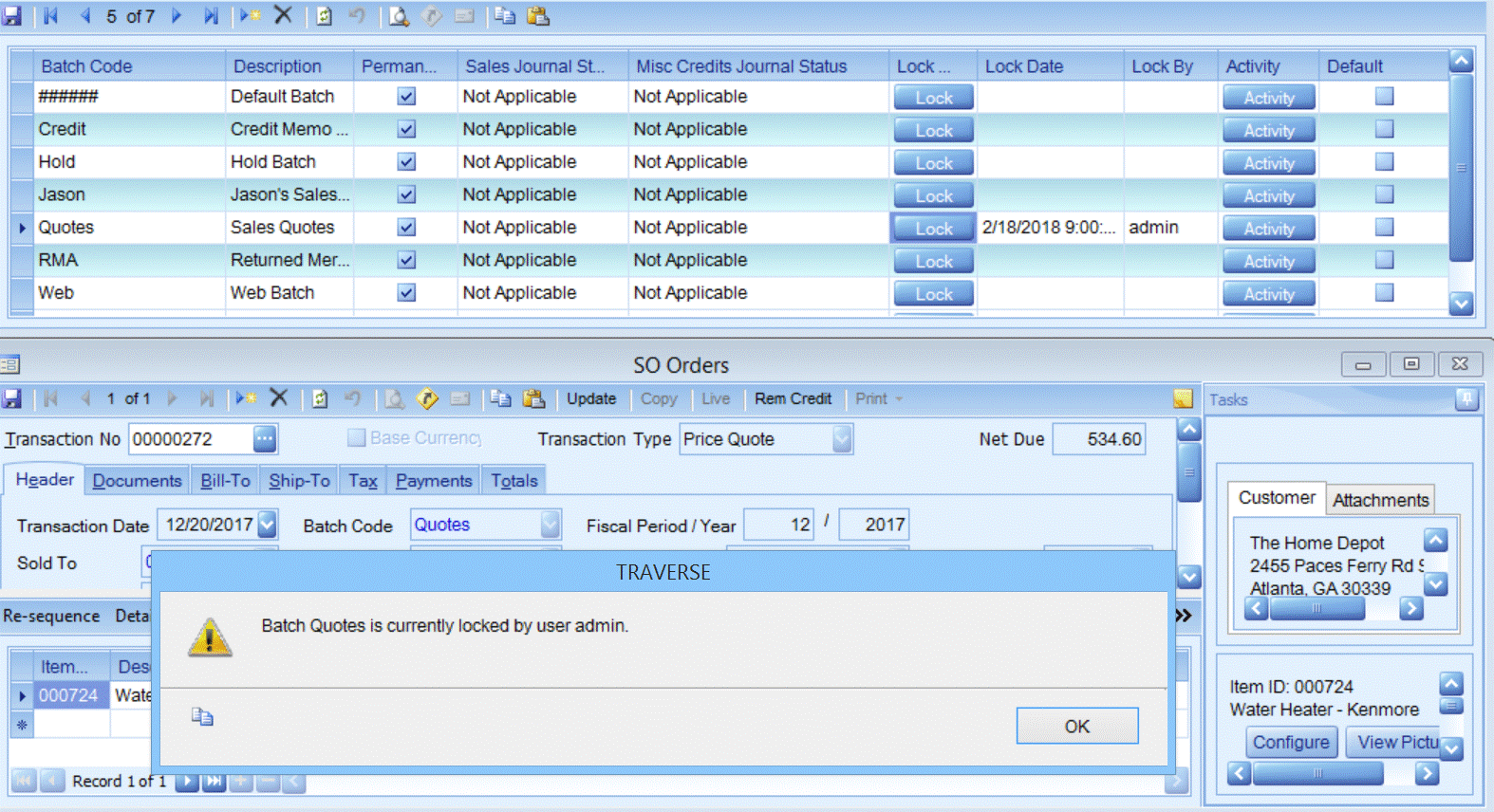The height and width of the screenshot is (812, 1494).
Task: Click the refresh icon in the batch toolbar
Action: click(324, 16)
